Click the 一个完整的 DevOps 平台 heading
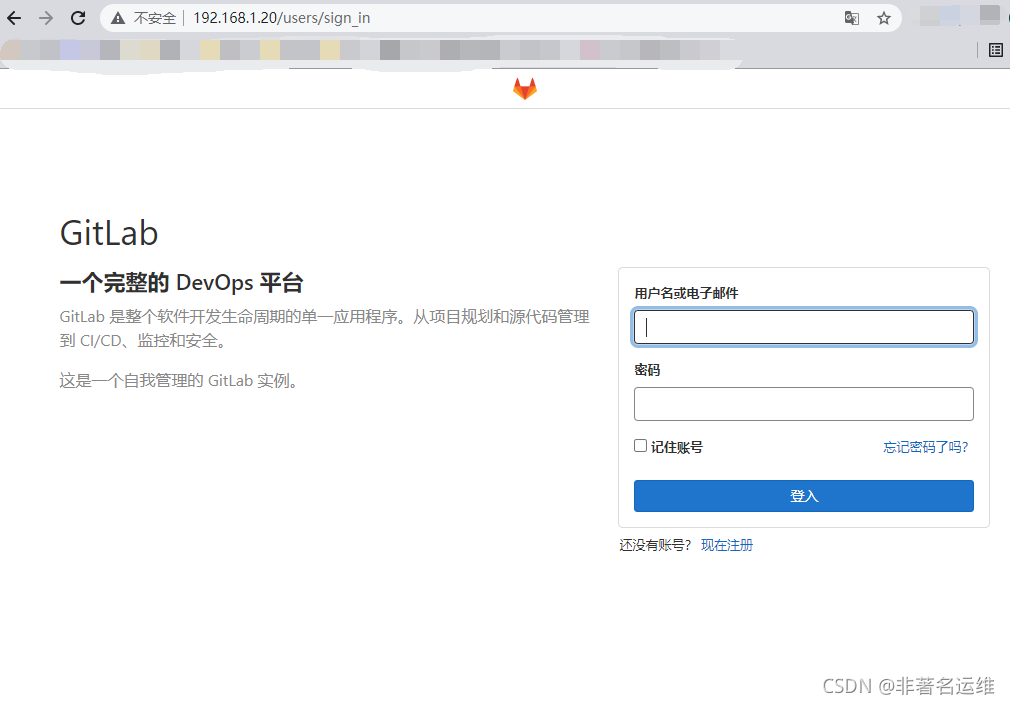The height and width of the screenshot is (704, 1010). tap(181, 283)
